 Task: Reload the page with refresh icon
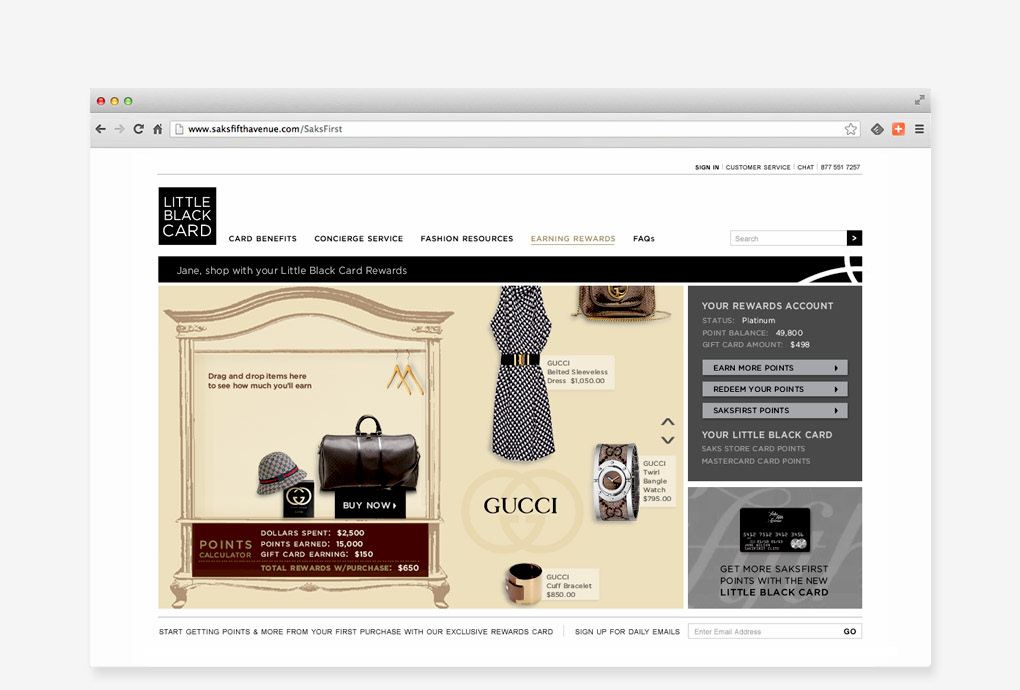[139, 129]
